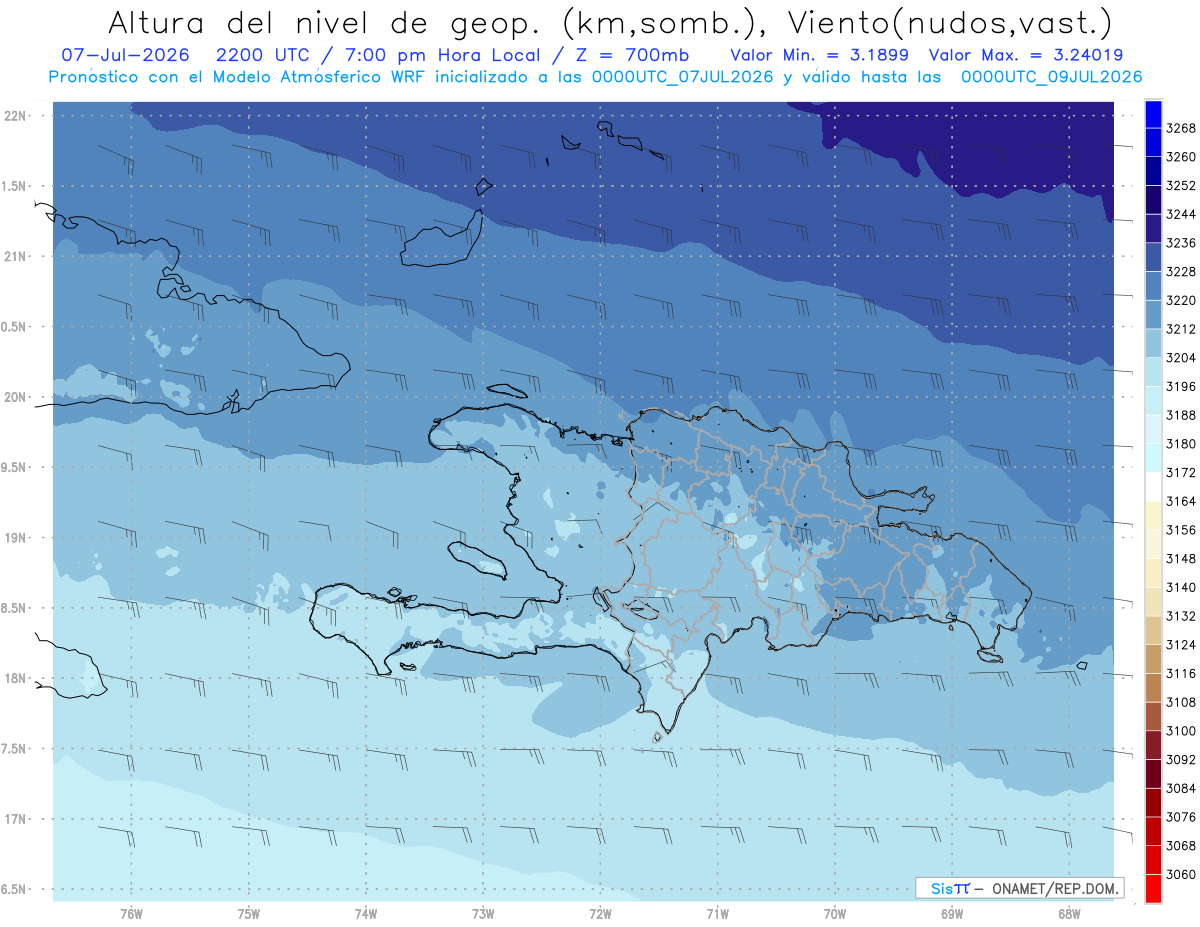Click the '74W' longitude label

pyautogui.click(x=366, y=914)
